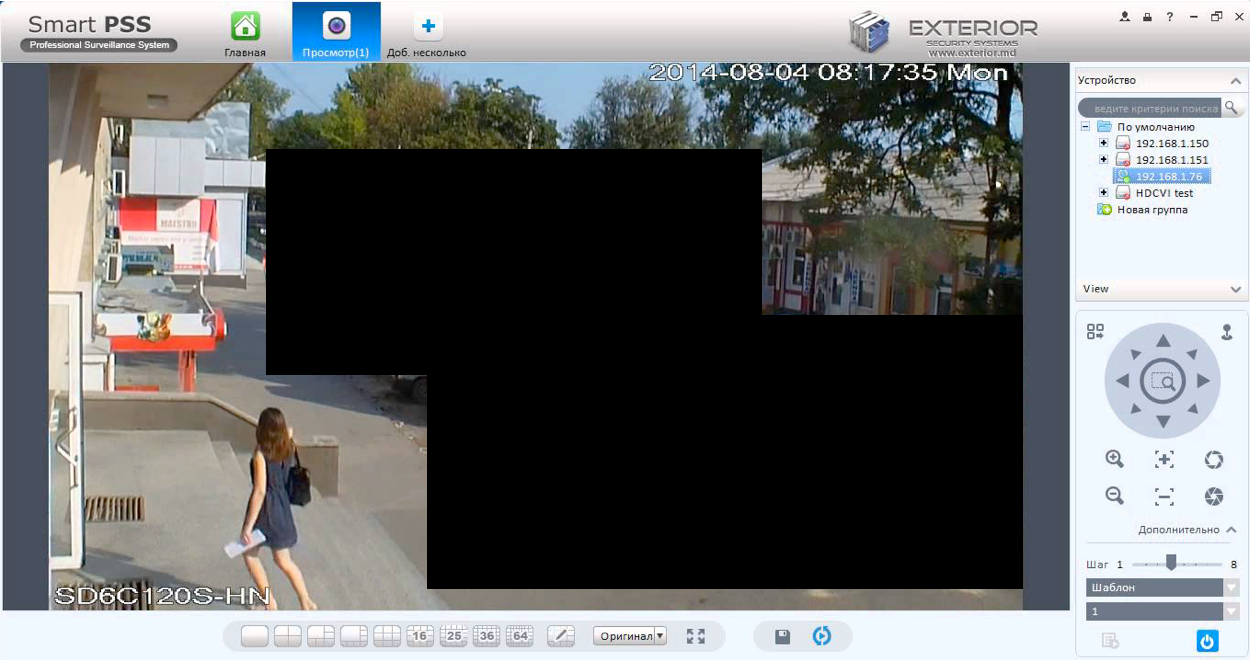Close the iris (aperture minus) icon
The image size is (1250, 660).
click(1214, 496)
